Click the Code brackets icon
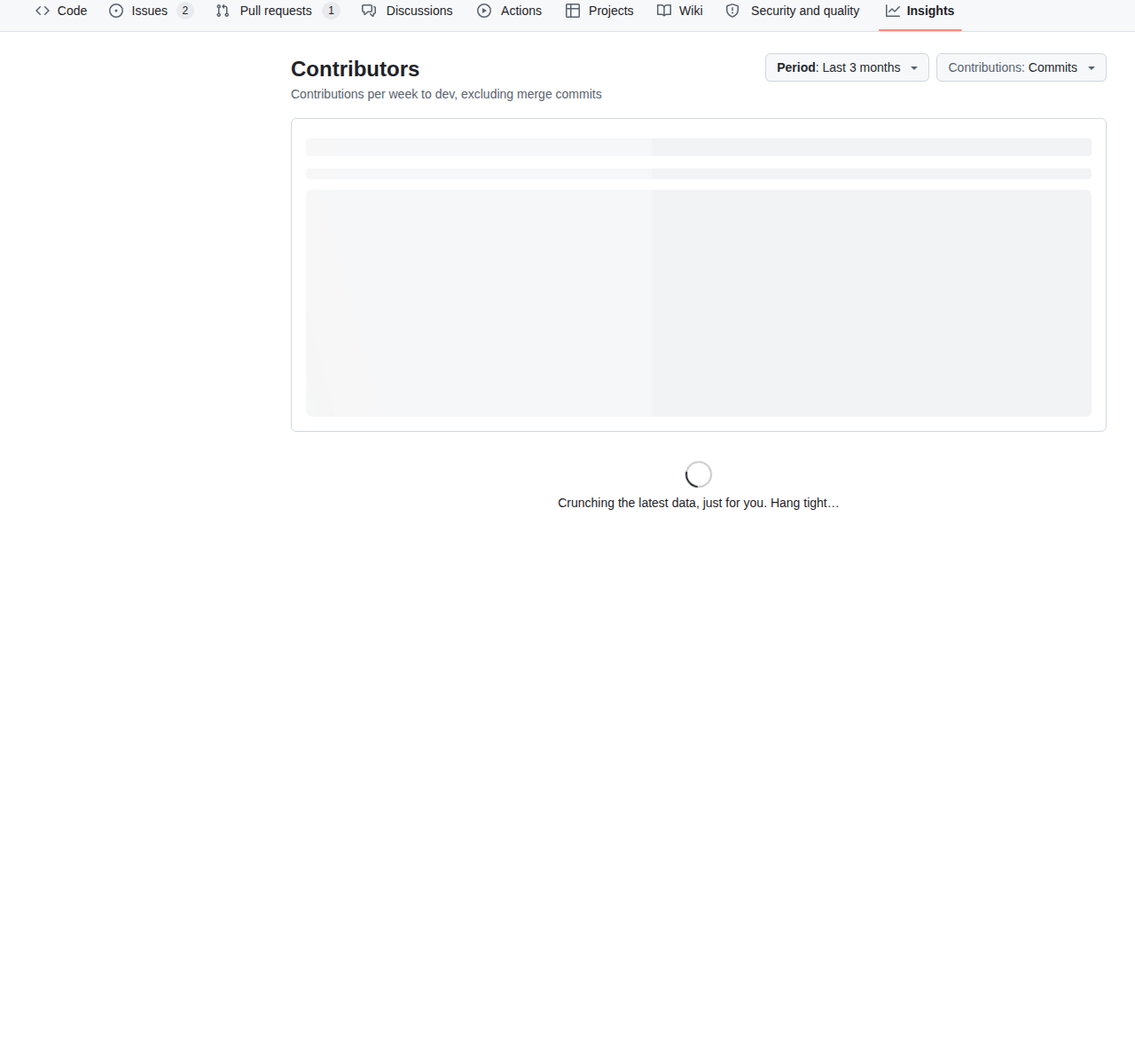 tap(43, 11)
